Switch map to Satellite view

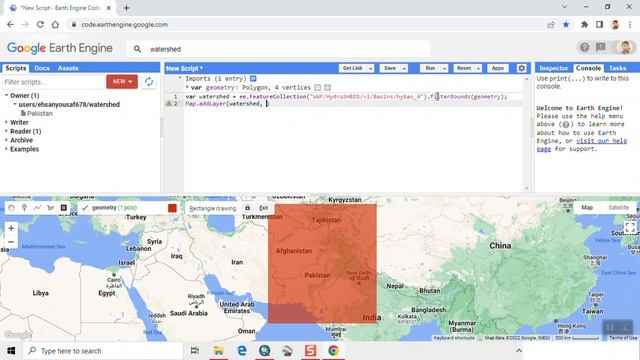click(618, 207)
